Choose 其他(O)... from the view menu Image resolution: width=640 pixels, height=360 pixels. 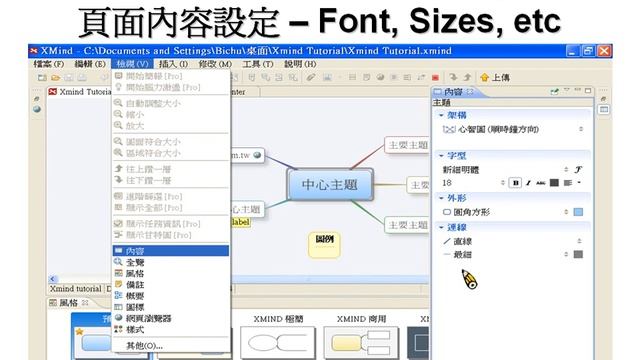coord(171,345)
